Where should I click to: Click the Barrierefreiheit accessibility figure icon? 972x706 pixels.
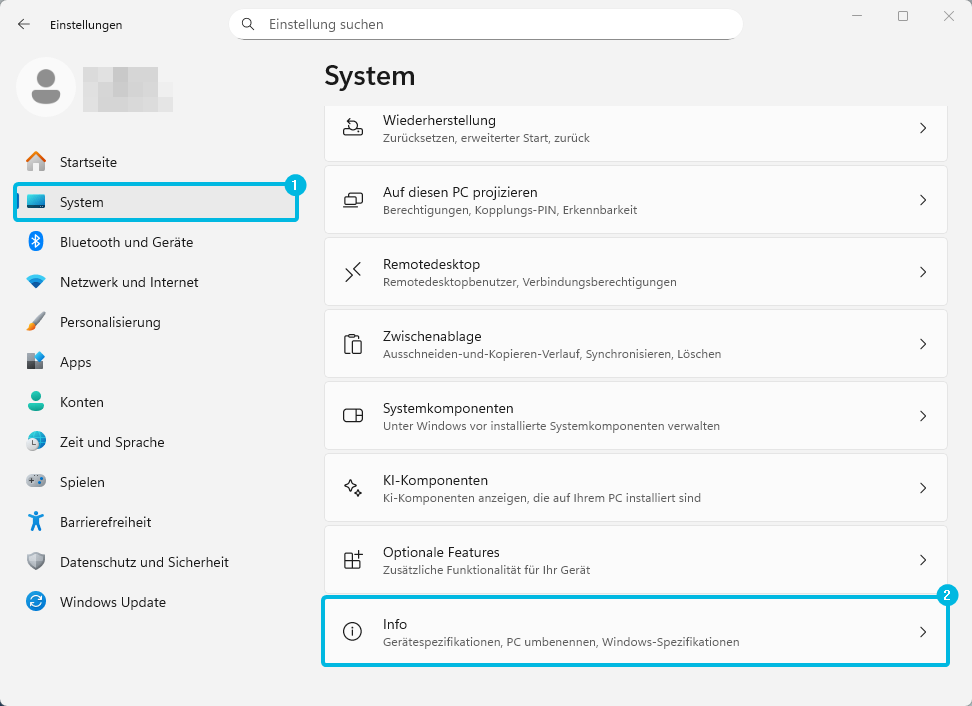pyautogui.click(x=36, y=521)
